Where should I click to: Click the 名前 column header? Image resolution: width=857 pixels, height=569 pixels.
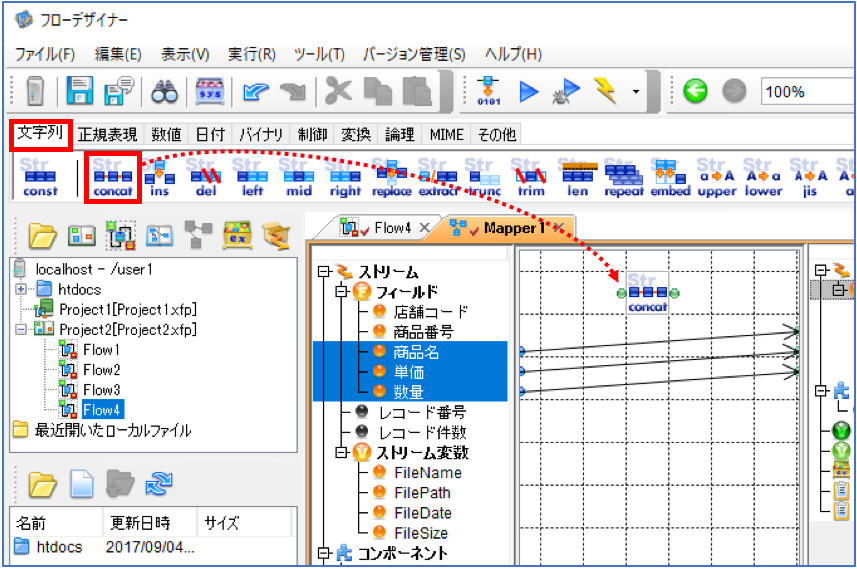click(56, 523)
